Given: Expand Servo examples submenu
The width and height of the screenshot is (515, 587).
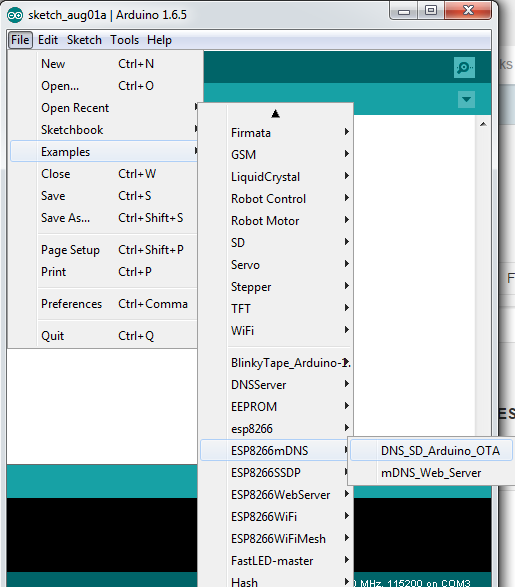Looking at the screenshot, I should [276, 265].
